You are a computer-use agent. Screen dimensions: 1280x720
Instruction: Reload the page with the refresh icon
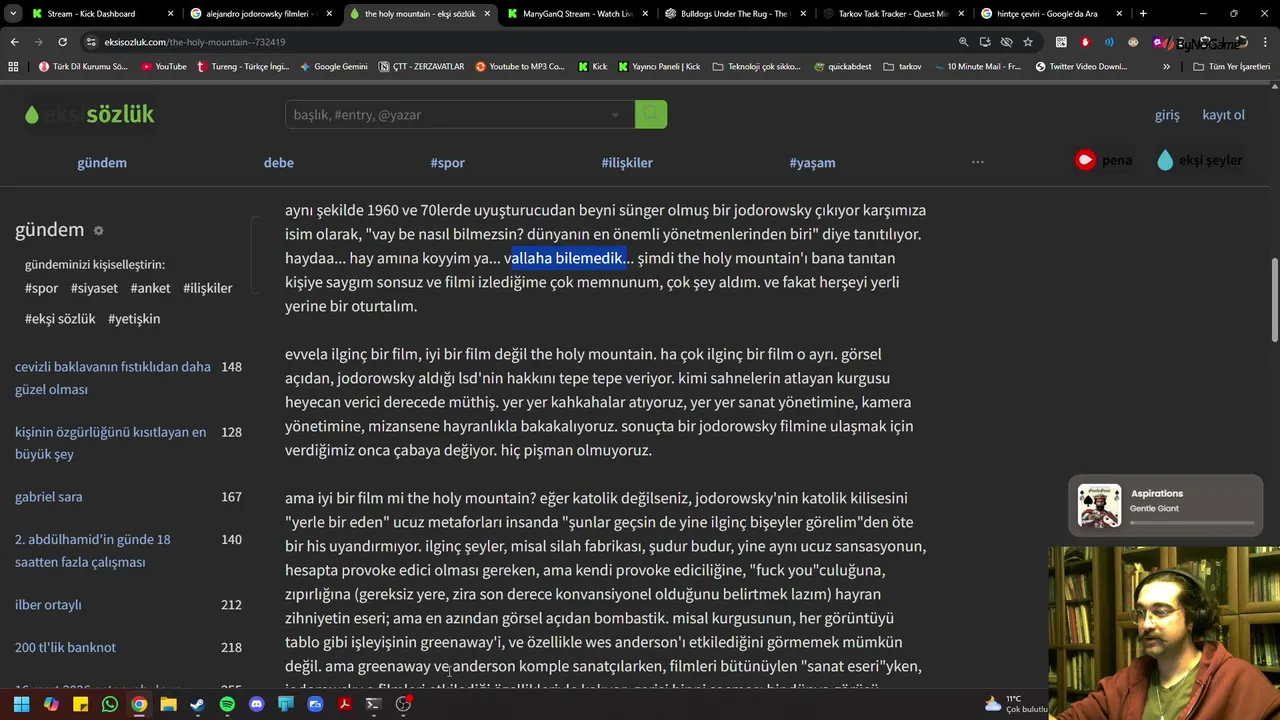point(62,42)
